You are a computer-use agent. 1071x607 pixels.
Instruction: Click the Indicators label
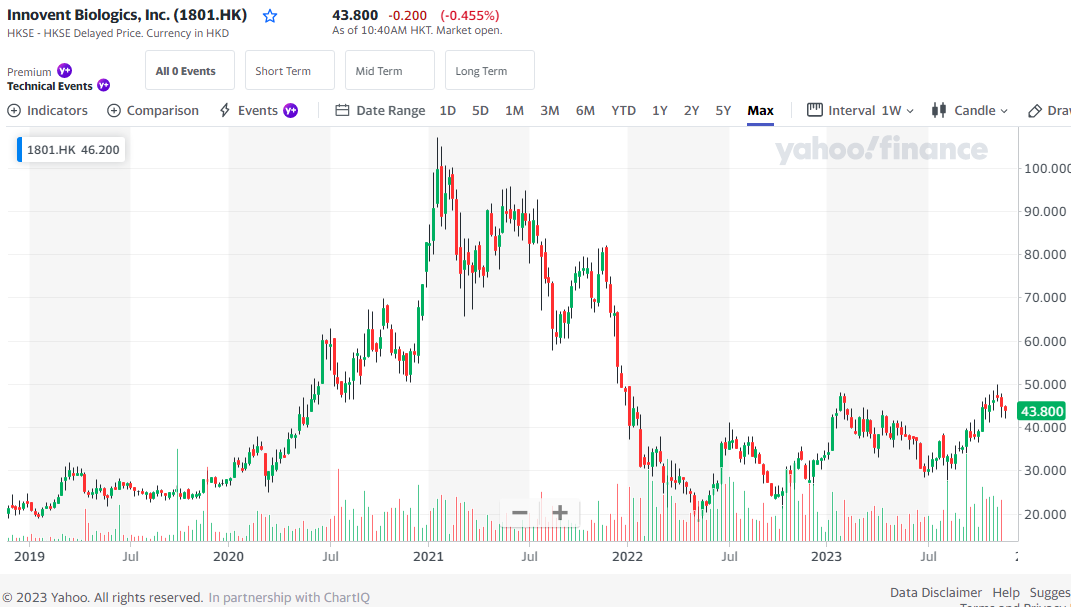57,111
